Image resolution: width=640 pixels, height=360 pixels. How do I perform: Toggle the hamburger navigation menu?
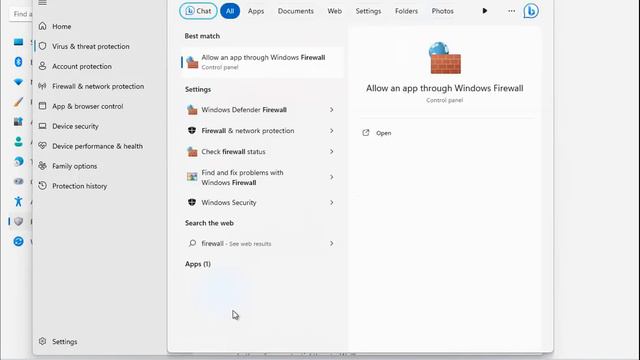[x=42, y=3]
